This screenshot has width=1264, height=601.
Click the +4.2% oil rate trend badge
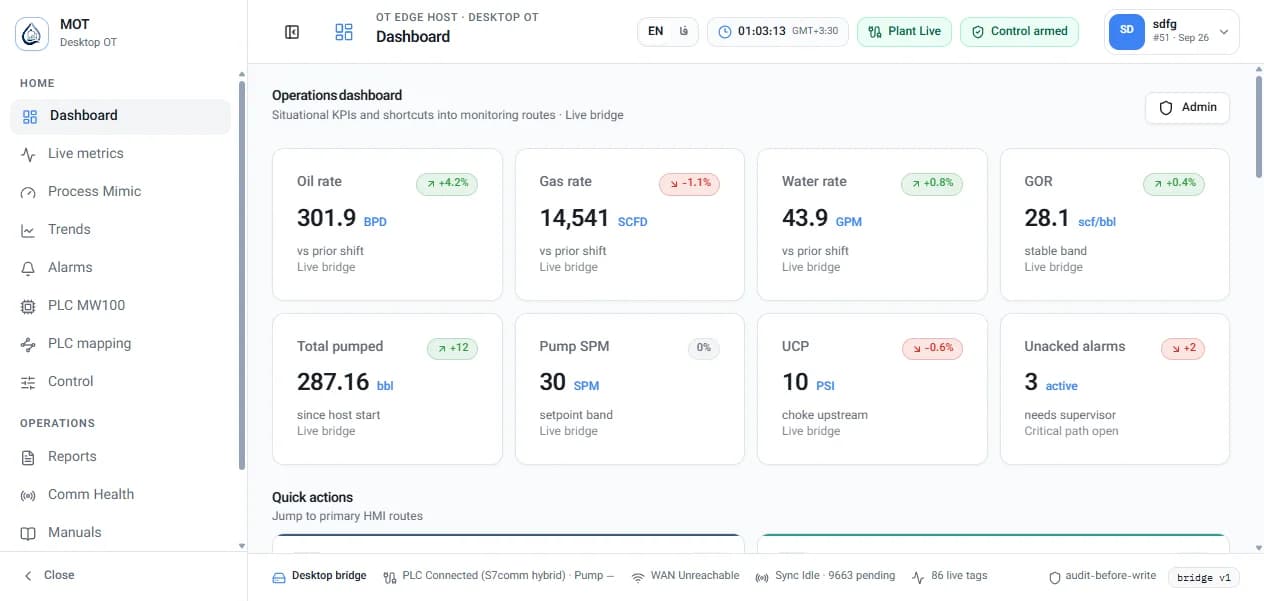pos(447,184)
